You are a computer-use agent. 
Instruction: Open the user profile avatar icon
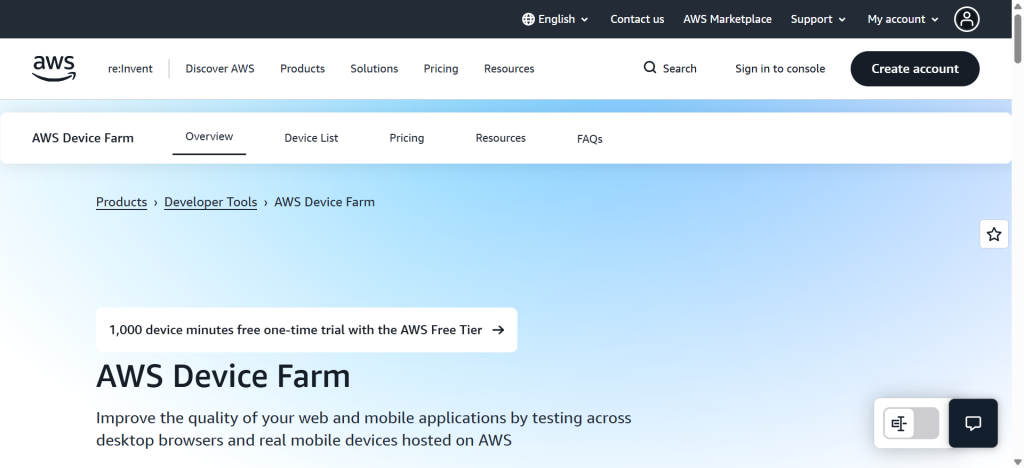[967, 19]
